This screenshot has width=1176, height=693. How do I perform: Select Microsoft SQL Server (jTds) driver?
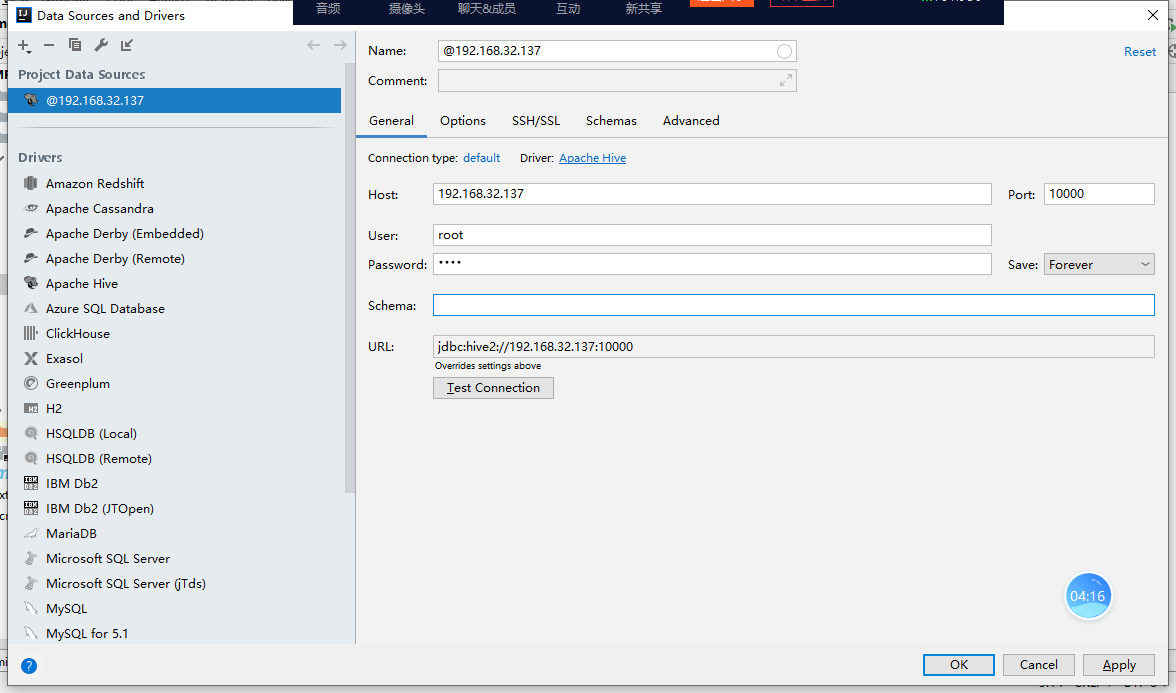coord(125,584)
